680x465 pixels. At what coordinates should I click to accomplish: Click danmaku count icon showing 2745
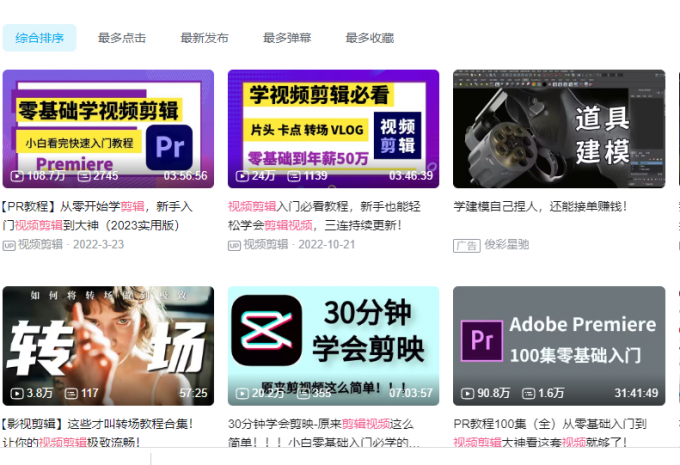tap(84, 176)
